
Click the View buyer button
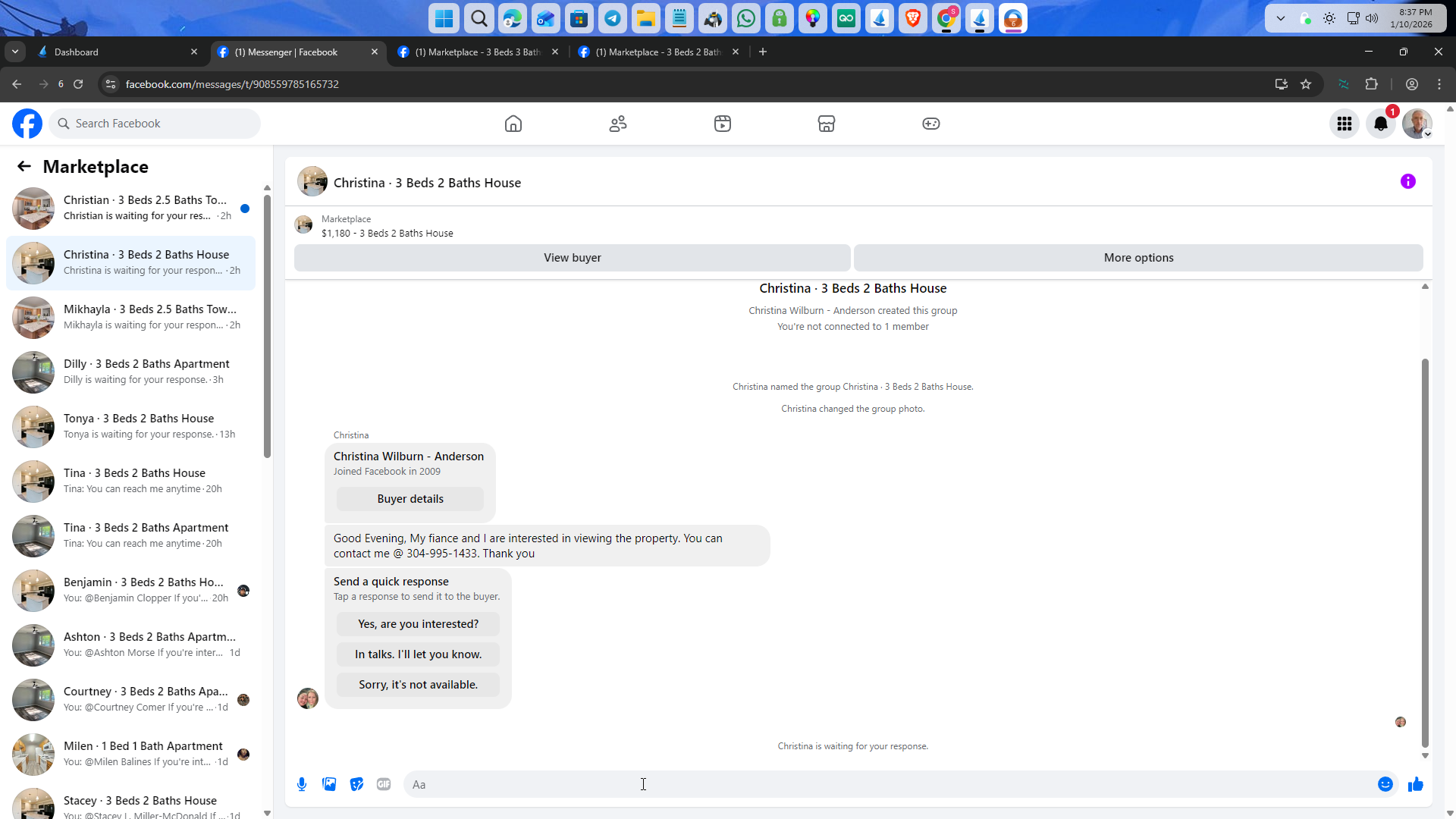click(x=572, y=258)
